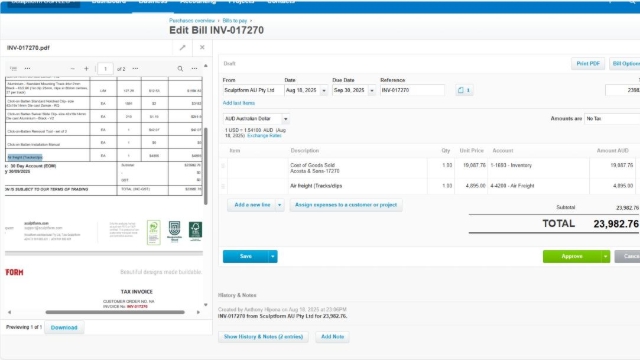Expand the Save button dropdown arrow
This screenshot has width=640, height=360.
pos(273,256)
